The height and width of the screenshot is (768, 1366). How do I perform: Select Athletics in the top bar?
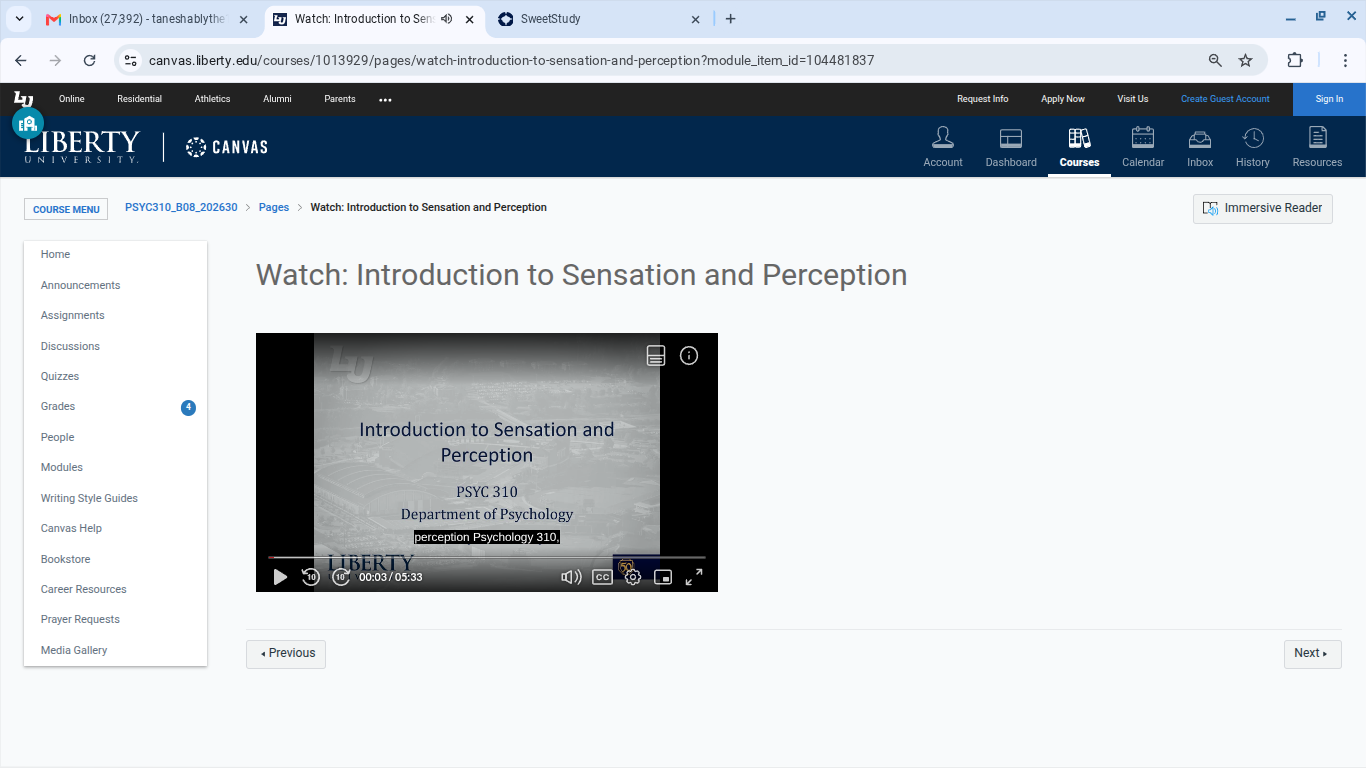click(x=212, y=99)
